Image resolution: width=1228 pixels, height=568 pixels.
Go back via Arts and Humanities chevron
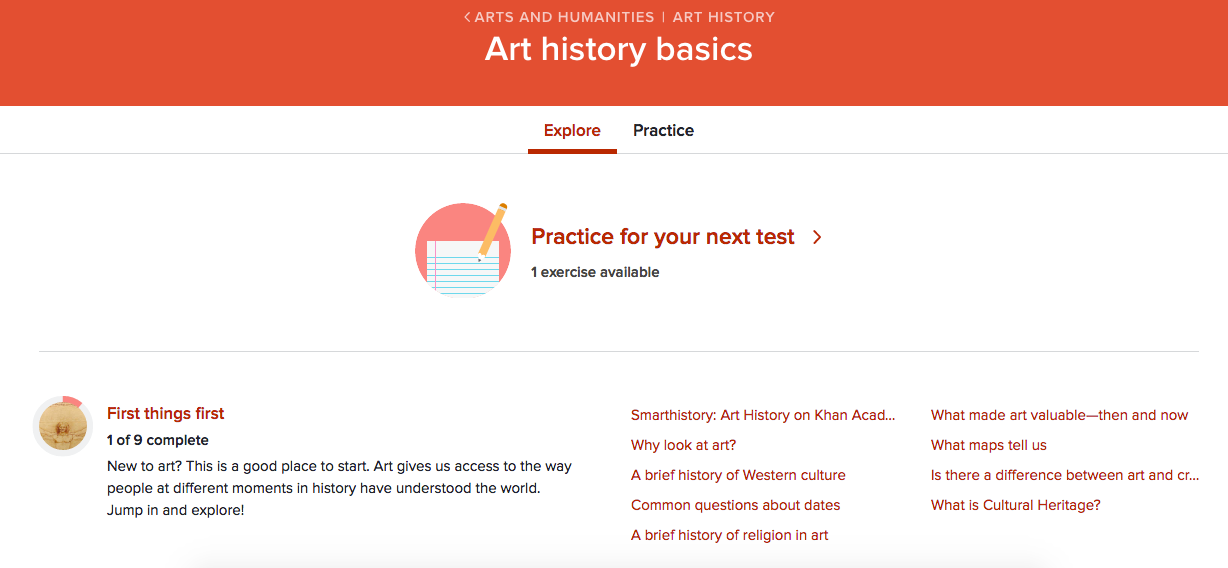coord(467,17)
